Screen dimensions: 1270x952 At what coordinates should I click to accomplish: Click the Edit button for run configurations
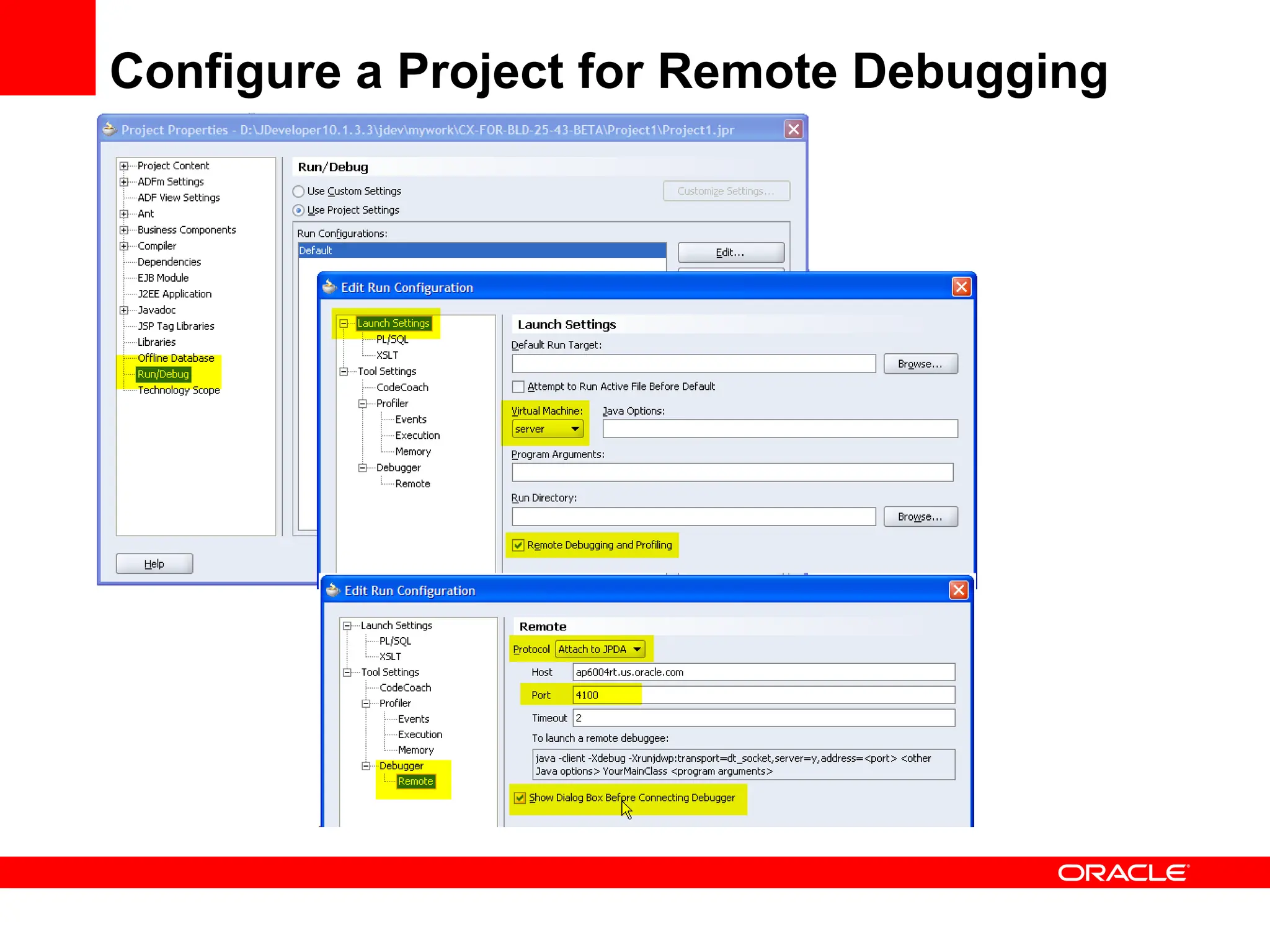(x=730, y=253)
